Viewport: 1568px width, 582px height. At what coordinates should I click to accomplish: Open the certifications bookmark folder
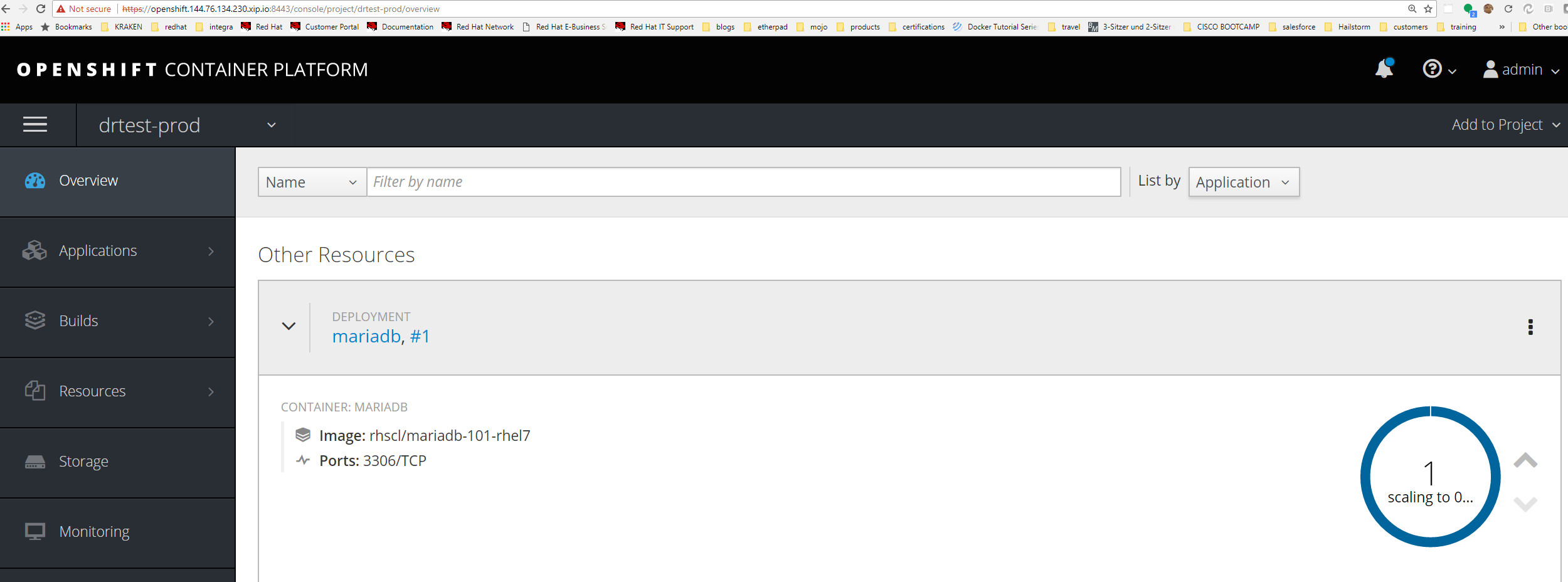point(916,27)
